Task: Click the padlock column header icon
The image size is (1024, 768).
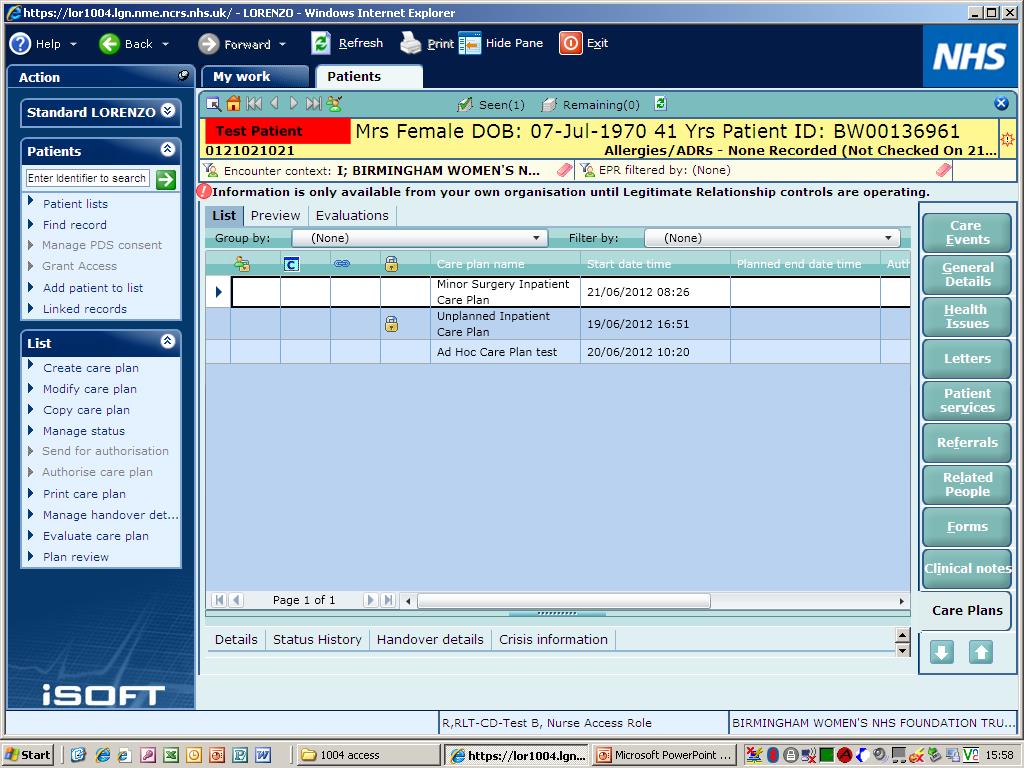Action: (x=391, y=264)
